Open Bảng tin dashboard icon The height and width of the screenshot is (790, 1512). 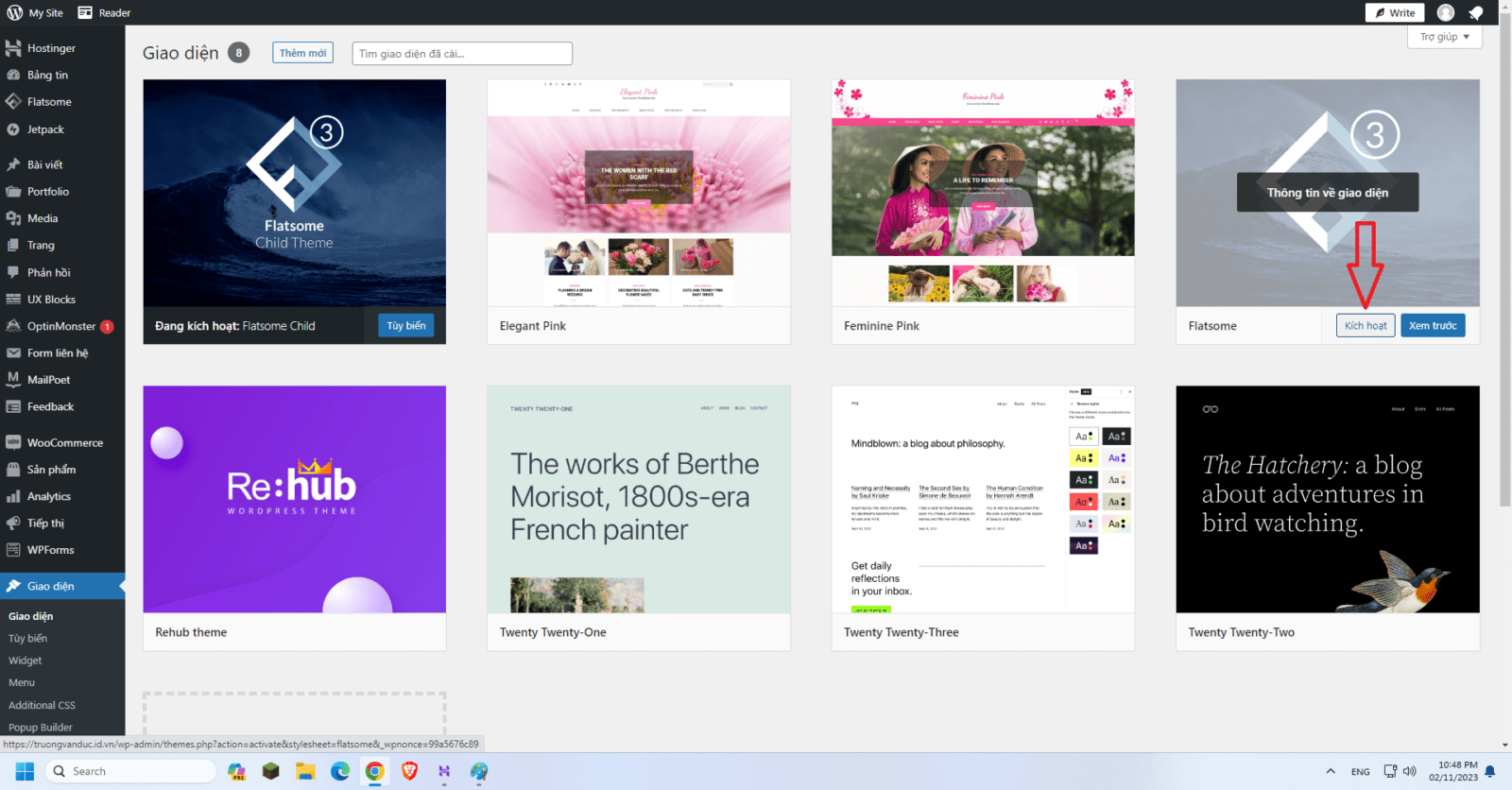pos(13,75)
